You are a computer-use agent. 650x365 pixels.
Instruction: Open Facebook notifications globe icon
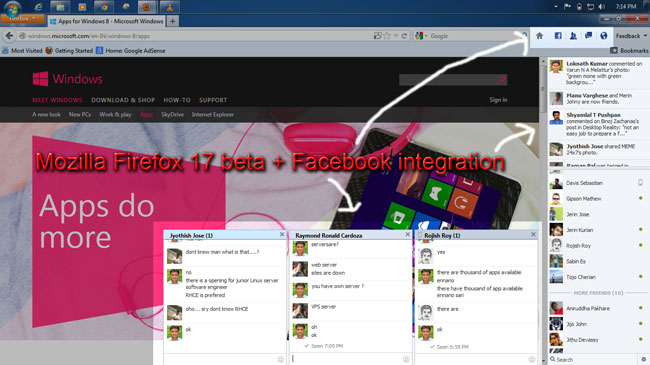pyautogui.click(x=604, y=36)
